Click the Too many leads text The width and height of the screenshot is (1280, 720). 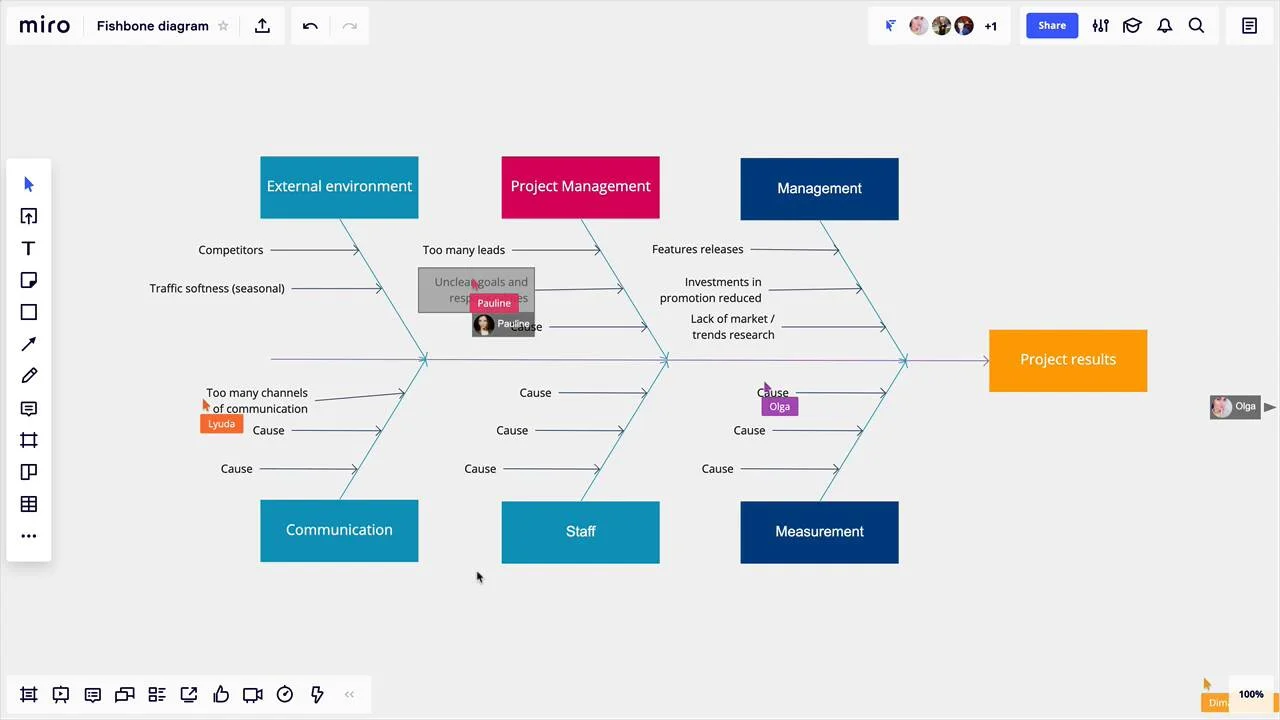coord(464,250)
